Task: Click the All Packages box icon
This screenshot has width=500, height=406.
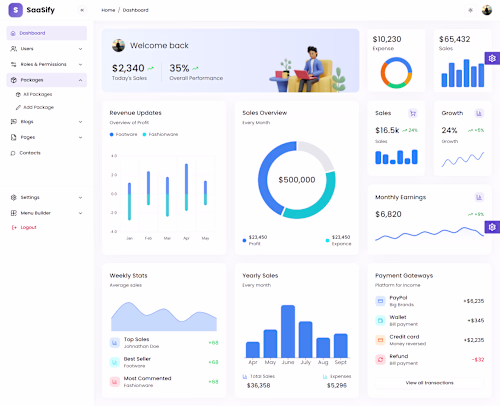Action: [x=18, y=94]
